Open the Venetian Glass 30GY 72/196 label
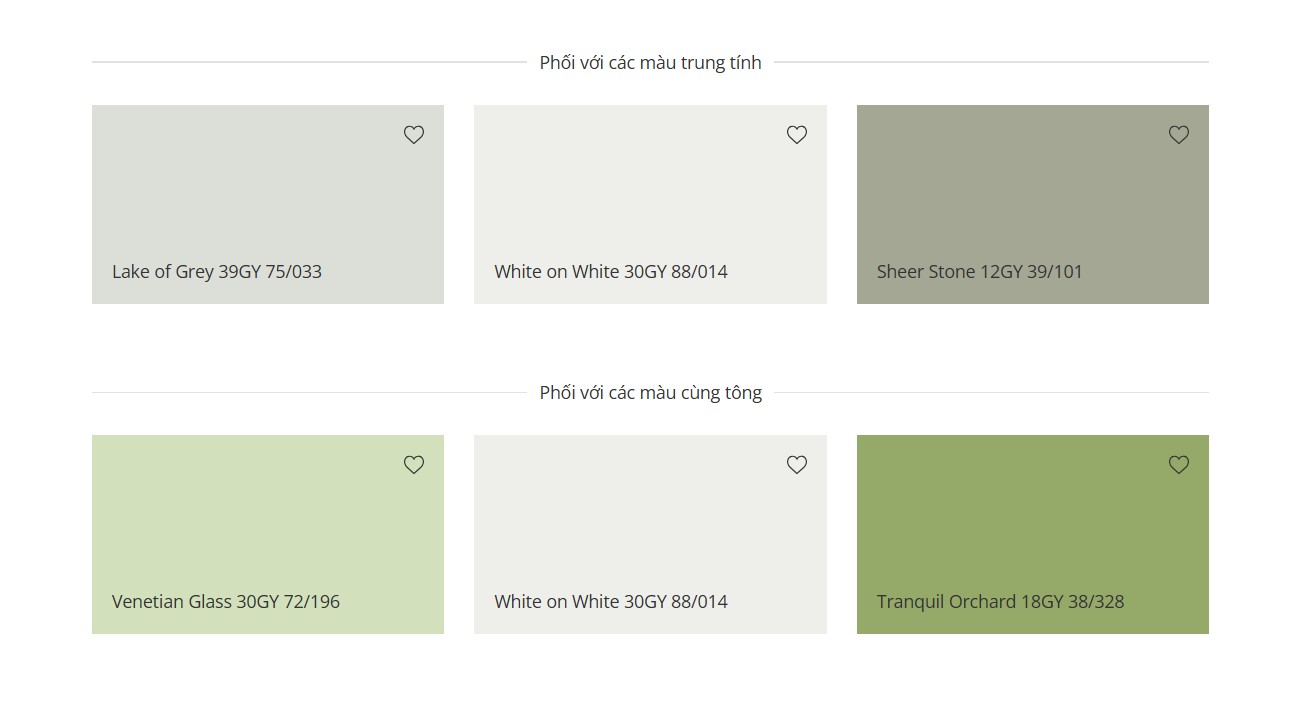 click(x=226, y=602)
